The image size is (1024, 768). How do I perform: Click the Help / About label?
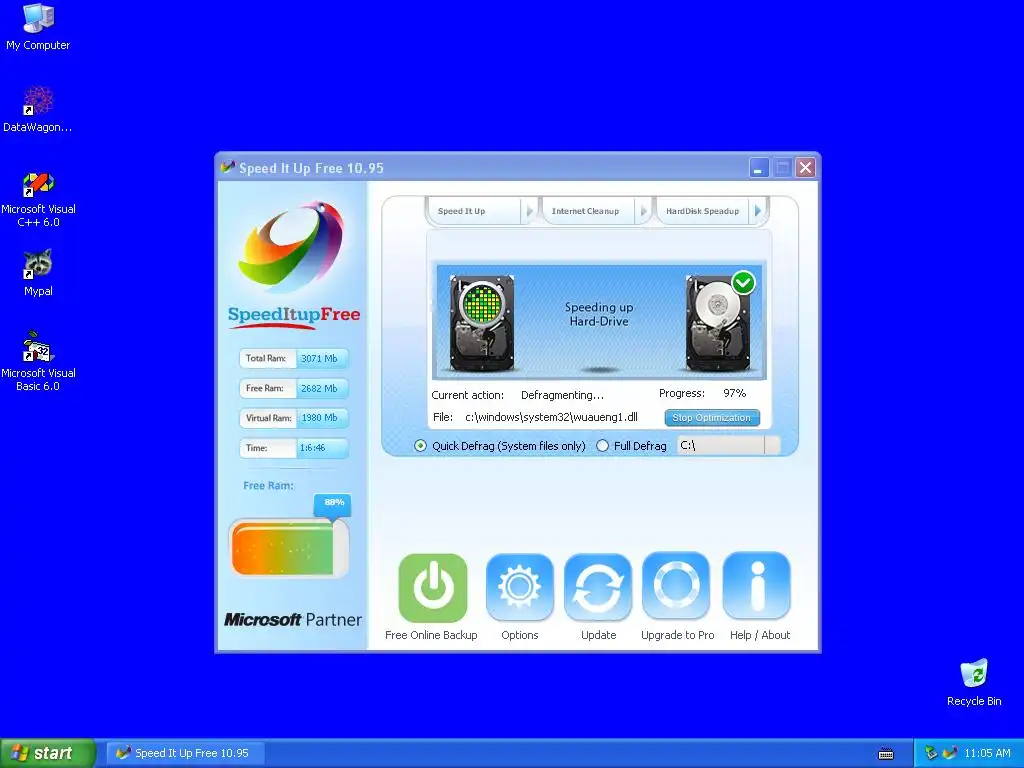point(760,635)
